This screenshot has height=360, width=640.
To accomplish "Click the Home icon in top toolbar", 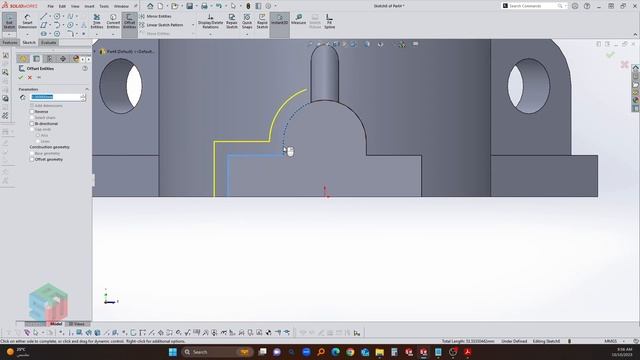I will [x=150, y=6].
